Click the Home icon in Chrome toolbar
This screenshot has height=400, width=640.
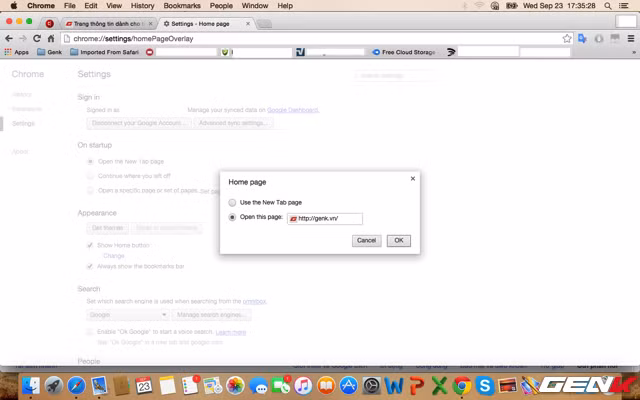[x=51, y=38]
